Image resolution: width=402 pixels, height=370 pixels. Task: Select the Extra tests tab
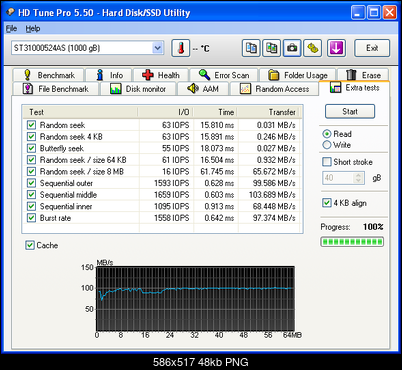coord(354,88)
